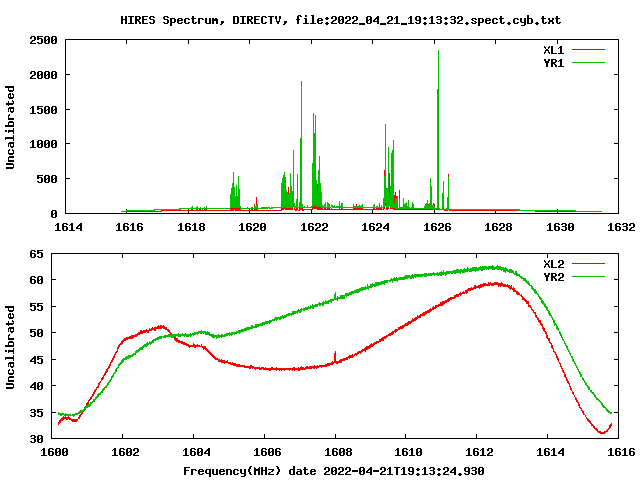Click the bottom plot x-axis label 1610

pyautogui.click(x=409, y=452)
